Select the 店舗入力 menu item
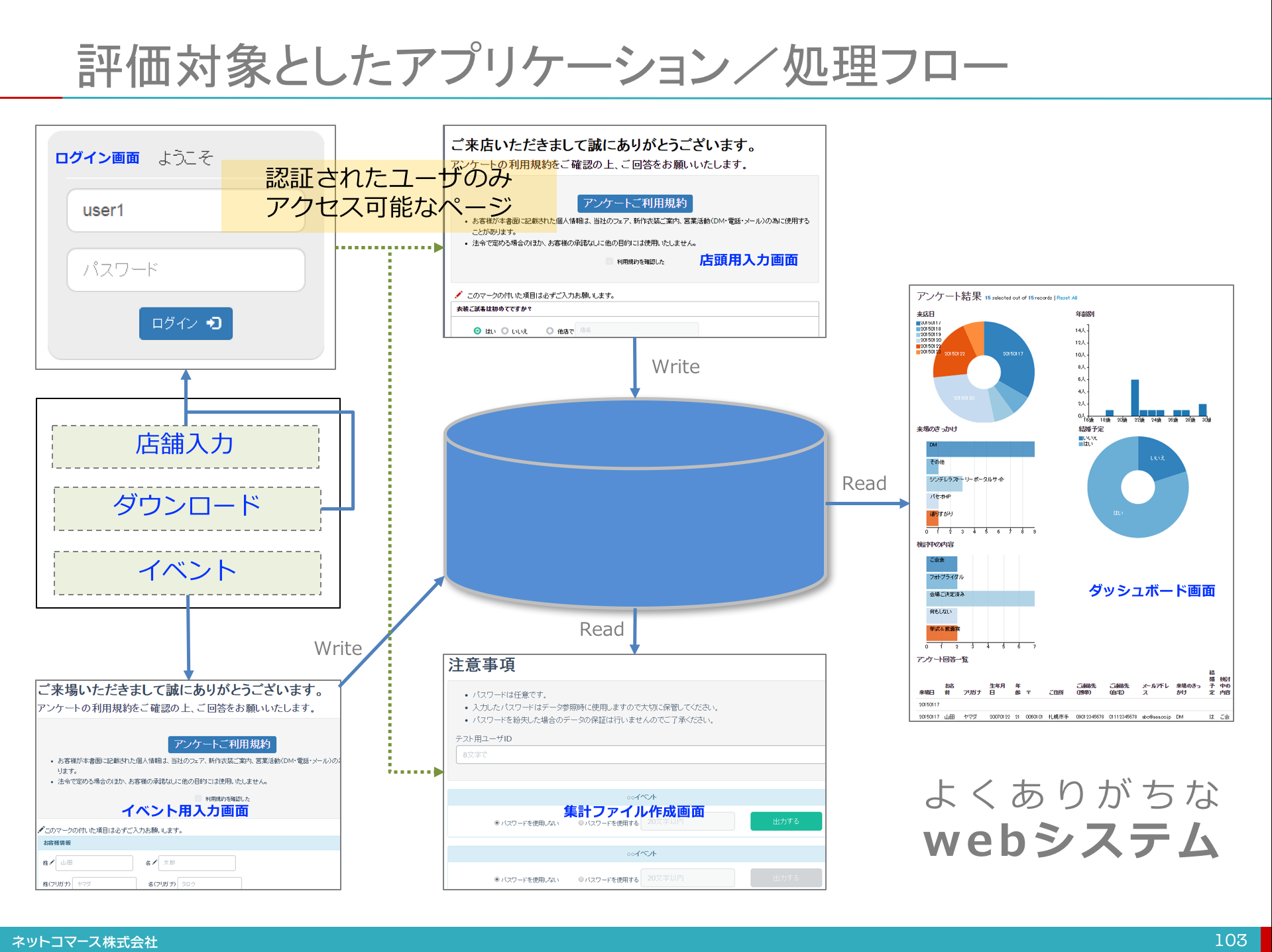Image resolution: width=1272 pixels, height=952 pixels. (x=186, y=446)
